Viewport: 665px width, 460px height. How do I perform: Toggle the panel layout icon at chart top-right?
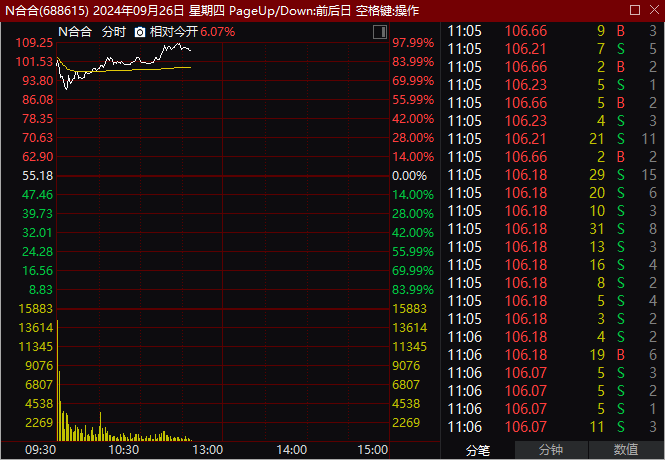(379, 32)
